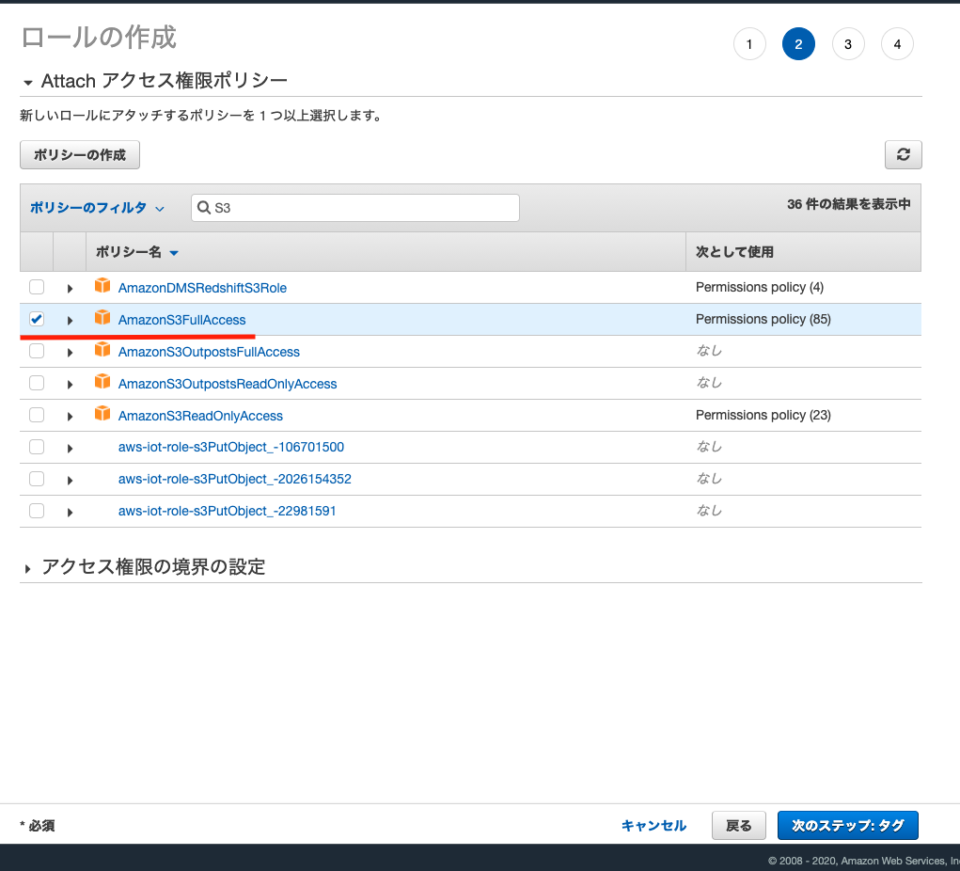Screen dimensions: 960x871
Task: Select checkbox for aws-iot-role-s3PutObject_-2026154352
Action: pyautogui.click(x=37, y=479)
